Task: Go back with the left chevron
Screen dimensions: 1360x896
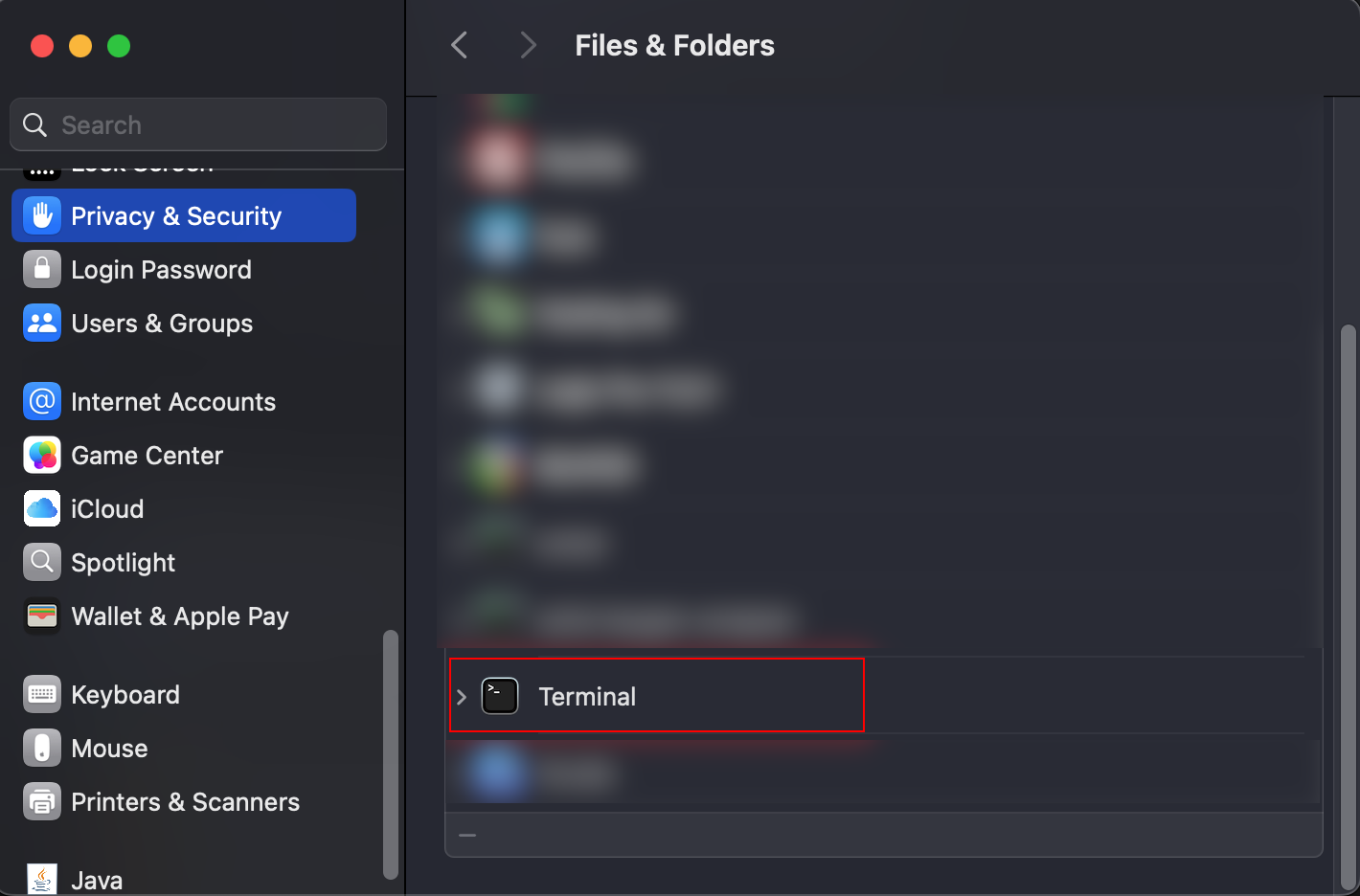Action: (460, 45)
